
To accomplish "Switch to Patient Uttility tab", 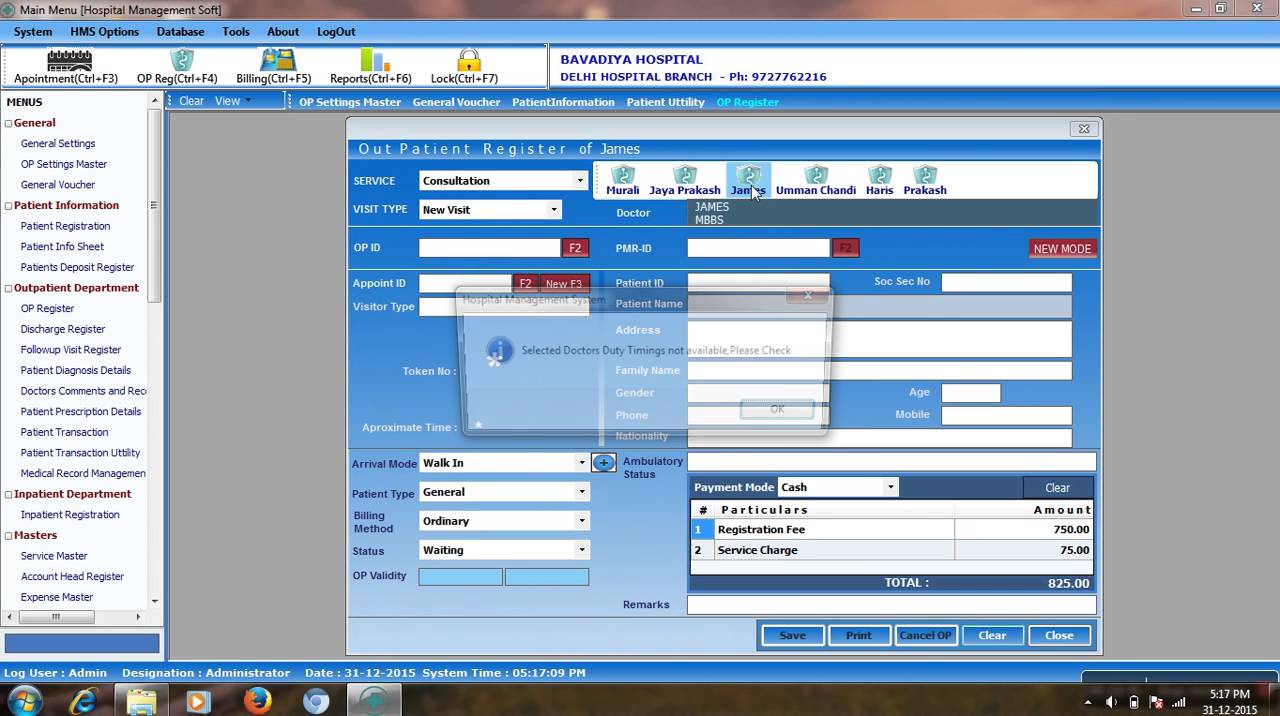I will [x=665, y=102].
